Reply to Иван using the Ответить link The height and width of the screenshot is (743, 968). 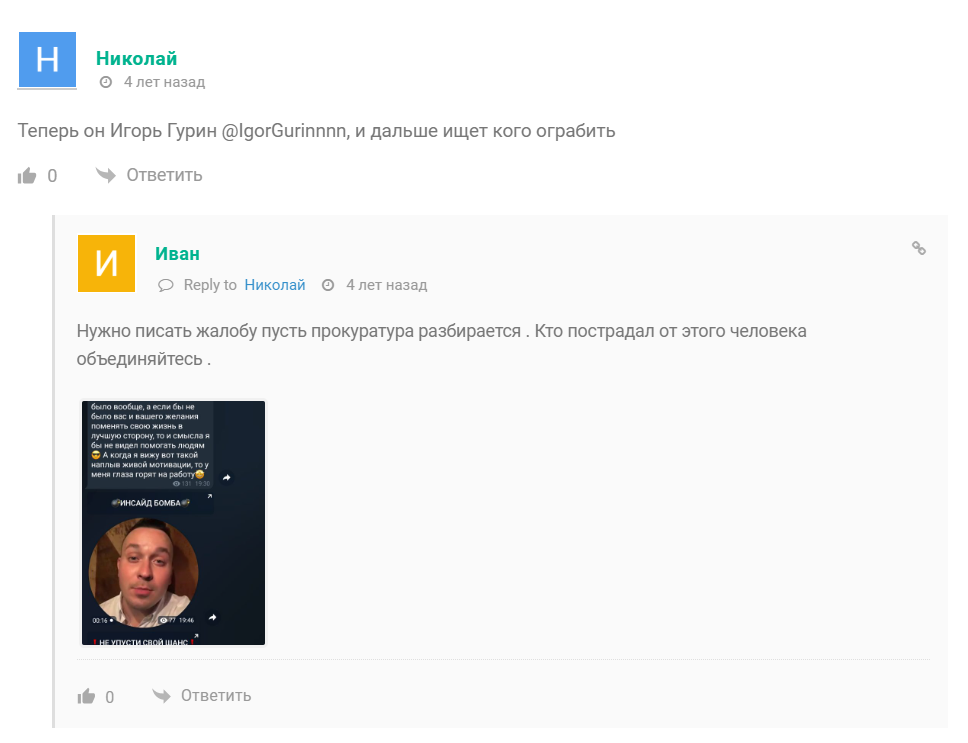[215, 696]
